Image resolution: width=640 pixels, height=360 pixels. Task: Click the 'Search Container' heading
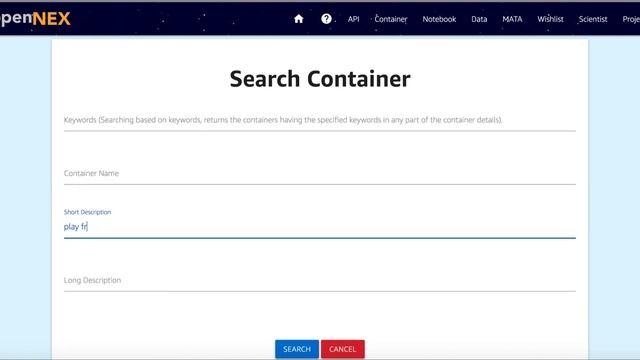(320, 79)
